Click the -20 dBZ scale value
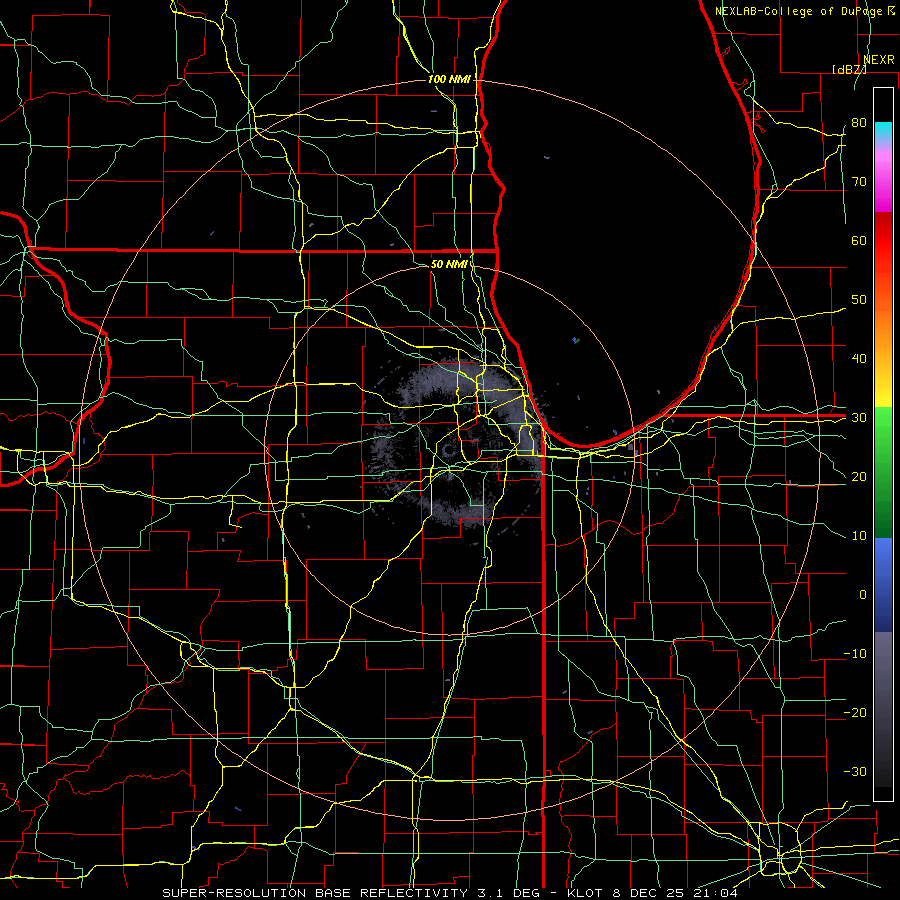Screen dimensions: 900x900 [855, 713]
